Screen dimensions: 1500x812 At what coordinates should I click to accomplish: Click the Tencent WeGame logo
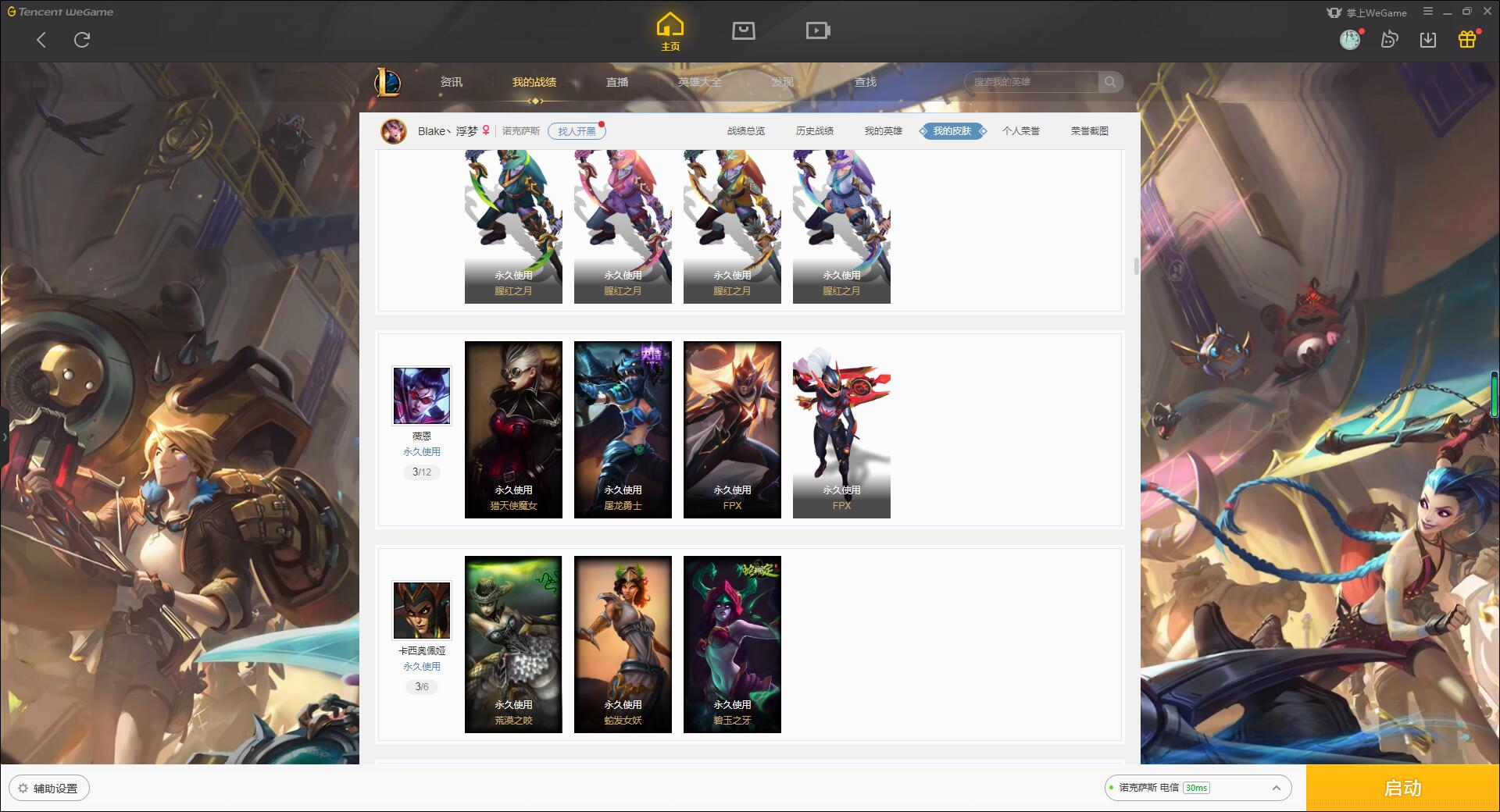coord(60,12)
